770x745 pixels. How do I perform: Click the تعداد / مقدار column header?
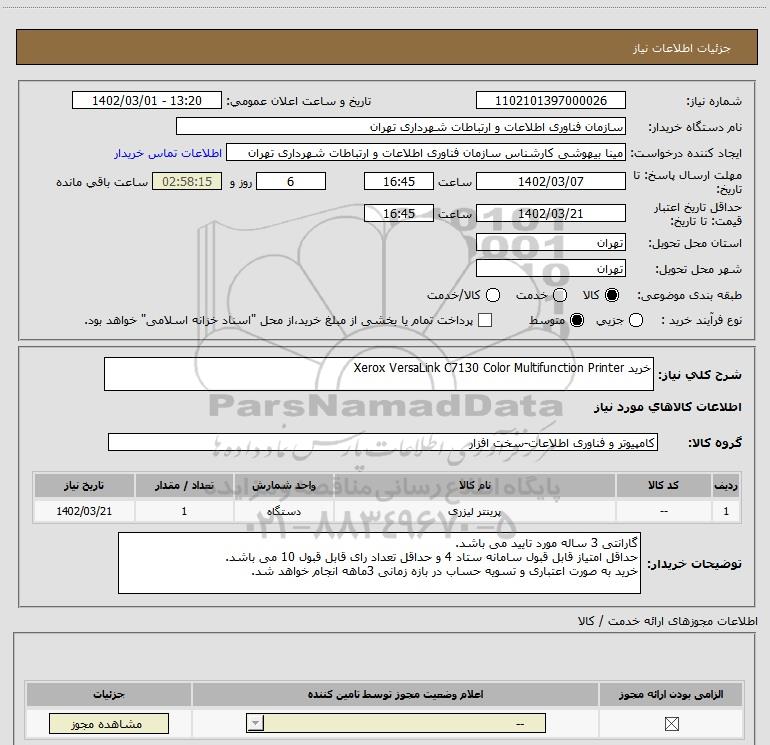pyautogui.click(x=184, y=485)
